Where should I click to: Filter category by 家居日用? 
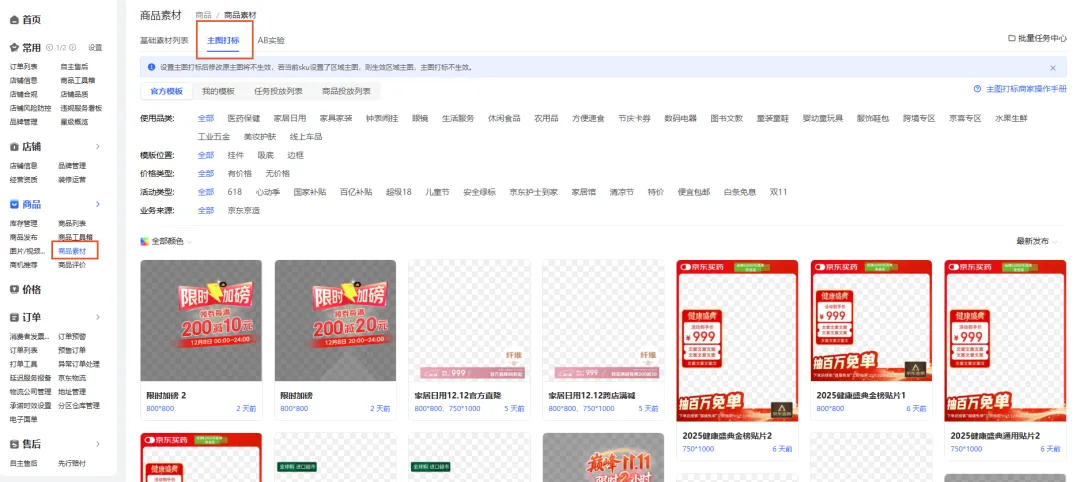[290, 118]
